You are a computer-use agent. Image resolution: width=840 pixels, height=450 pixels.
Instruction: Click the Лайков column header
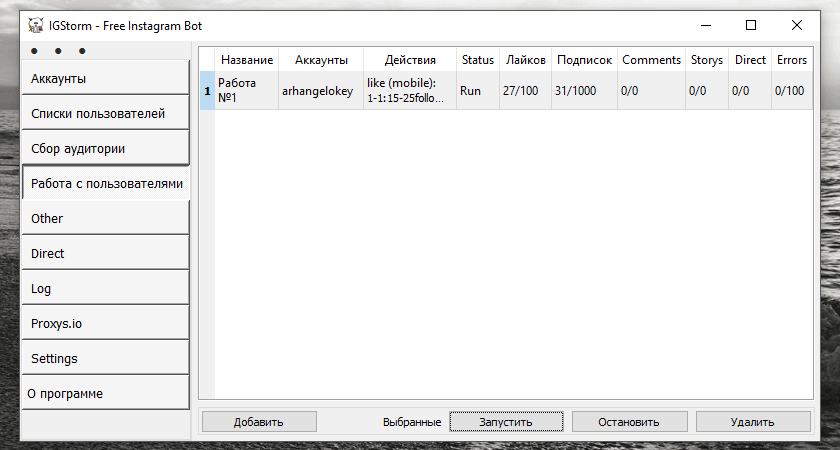click(x=526, y=59)
